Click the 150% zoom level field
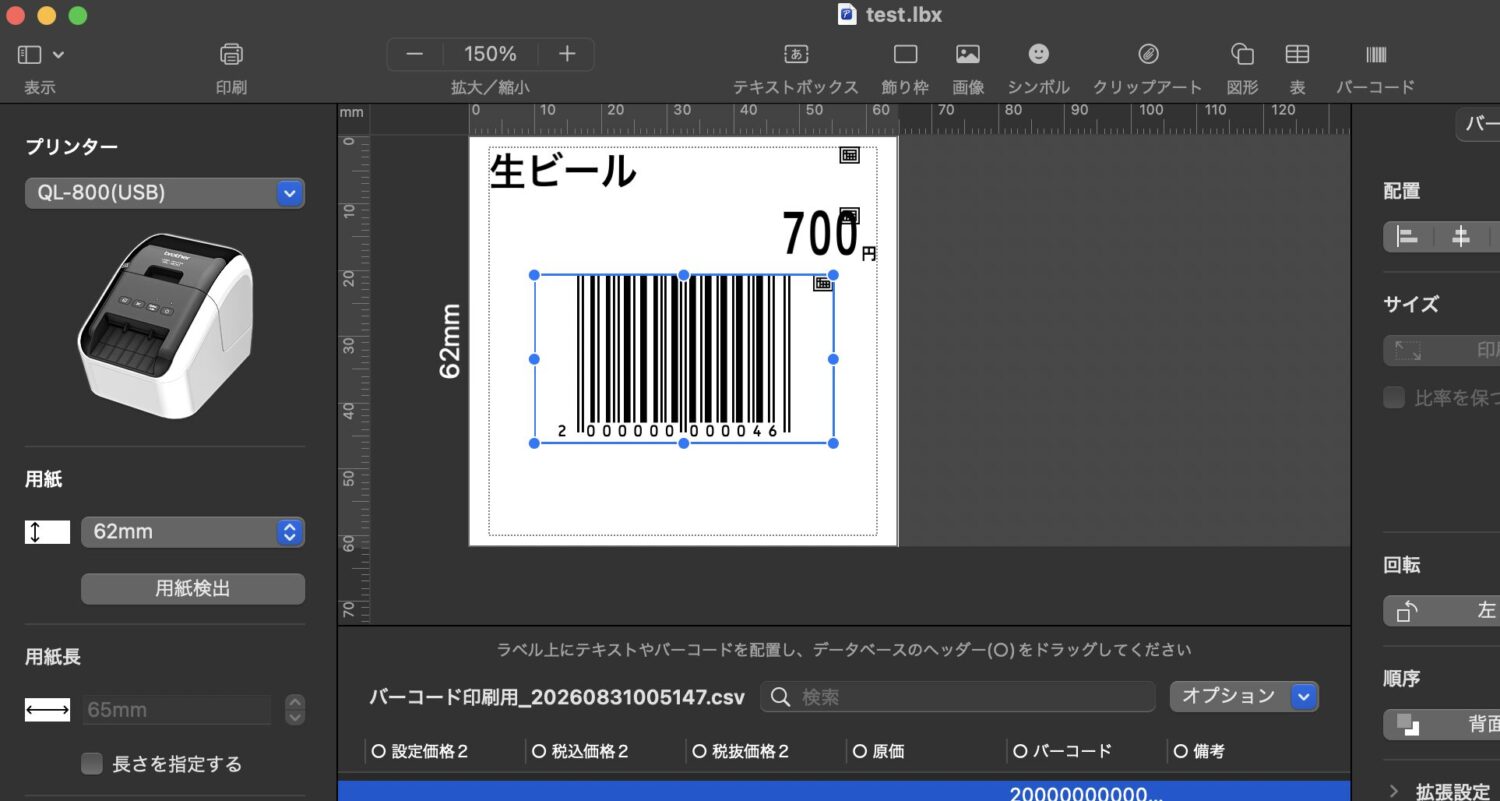Viewport: 1500px width, 801px height. point(490,54)
